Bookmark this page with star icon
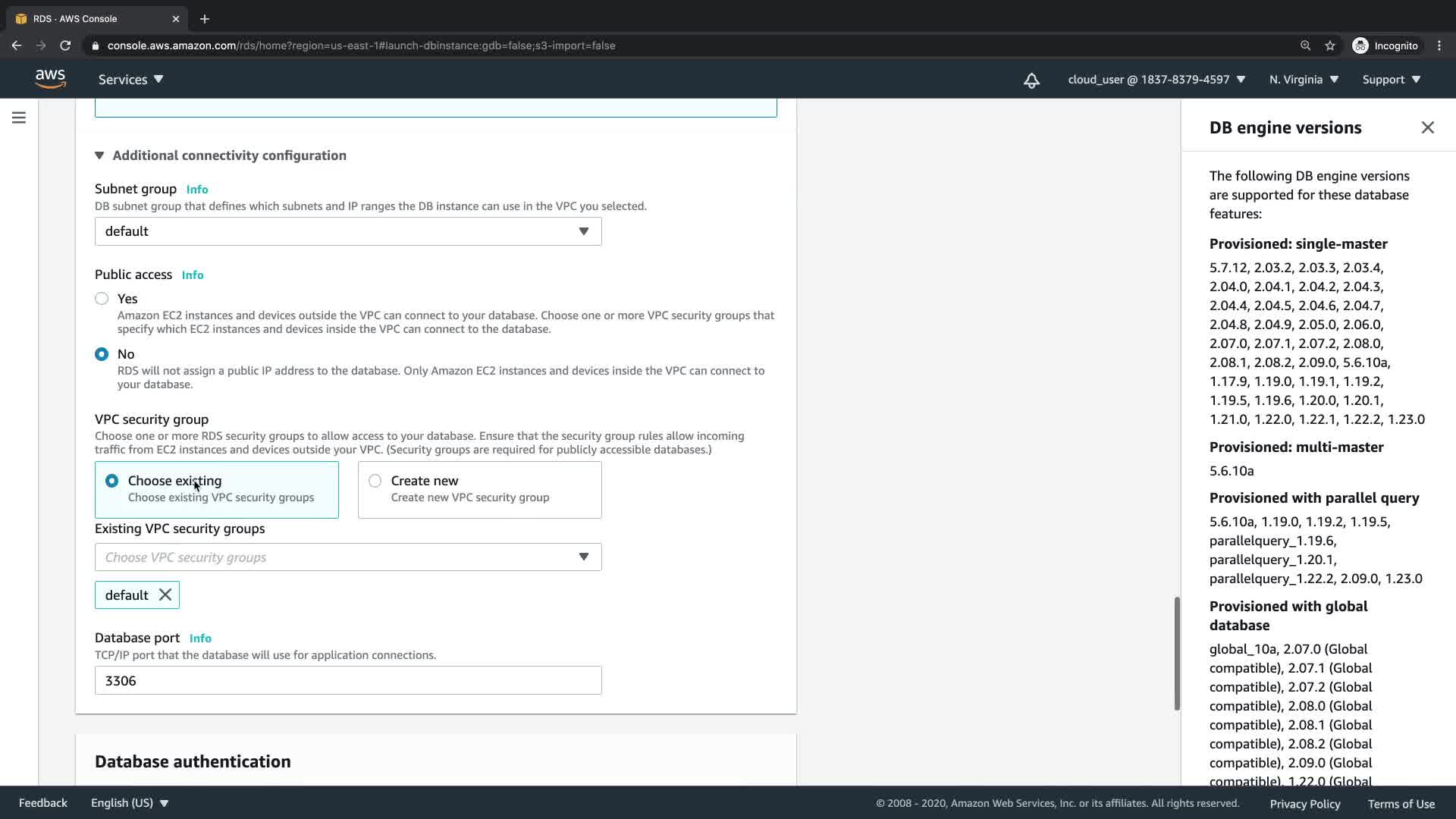 pos(1330,45)
